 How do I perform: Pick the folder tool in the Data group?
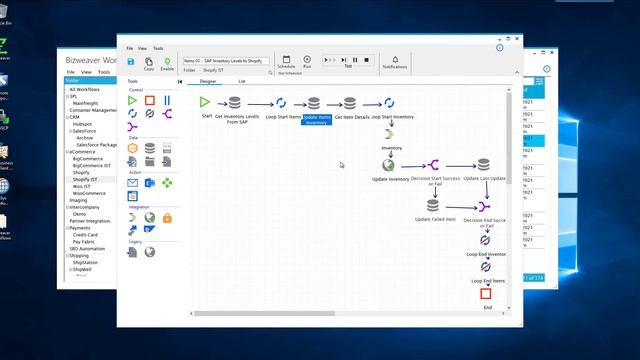150,162
